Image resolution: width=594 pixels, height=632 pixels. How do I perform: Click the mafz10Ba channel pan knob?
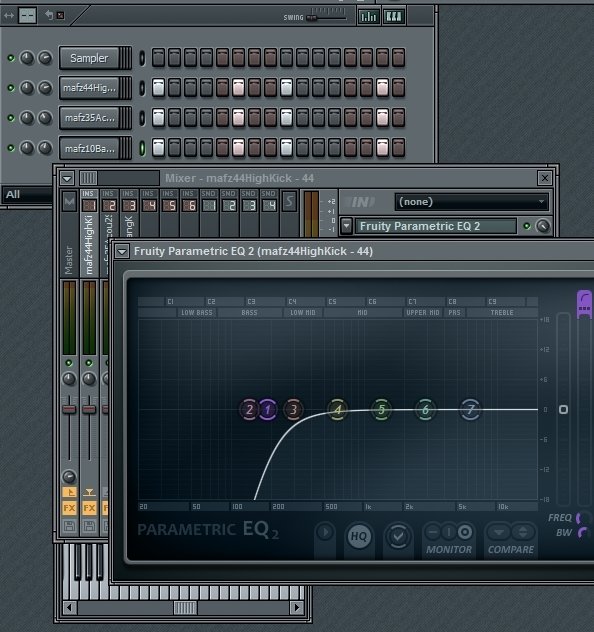coord(27,148)
